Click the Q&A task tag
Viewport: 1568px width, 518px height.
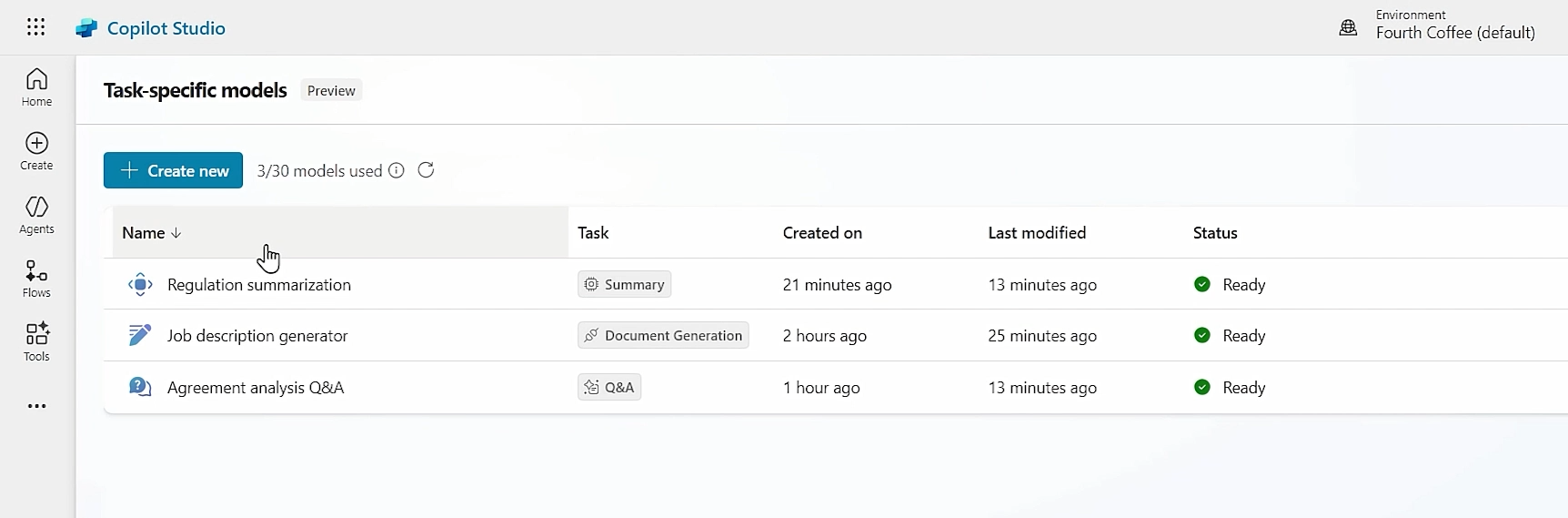click(x=609, y=387)
